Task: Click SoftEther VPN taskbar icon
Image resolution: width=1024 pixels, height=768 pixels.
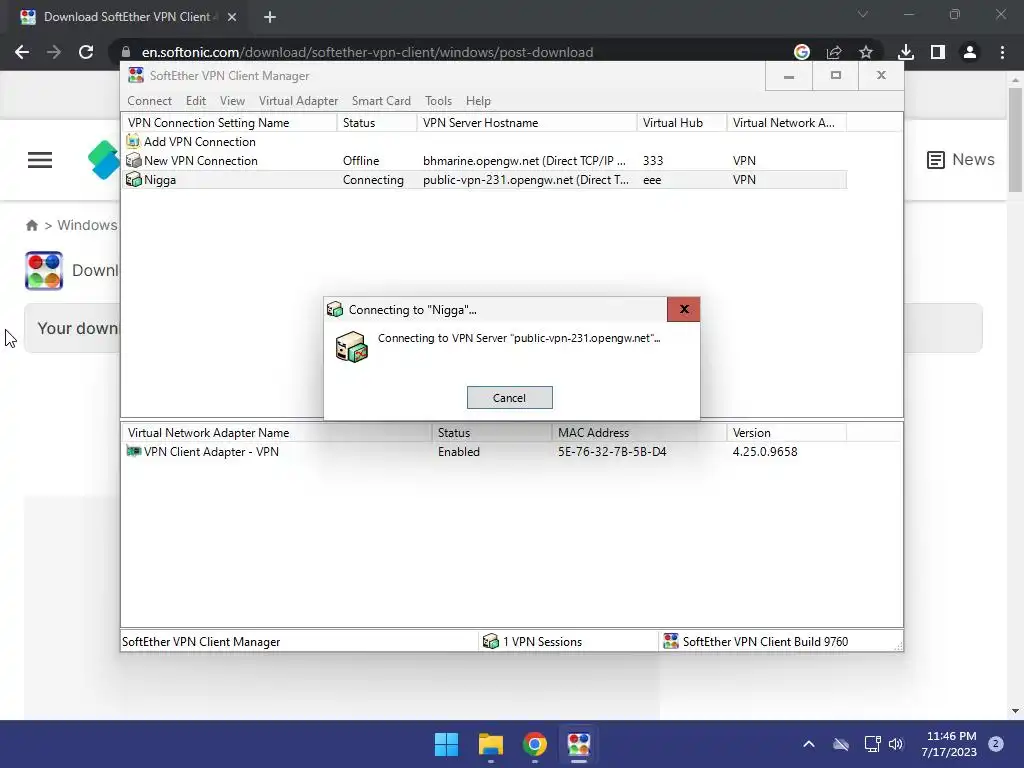Action: point(579,744)
